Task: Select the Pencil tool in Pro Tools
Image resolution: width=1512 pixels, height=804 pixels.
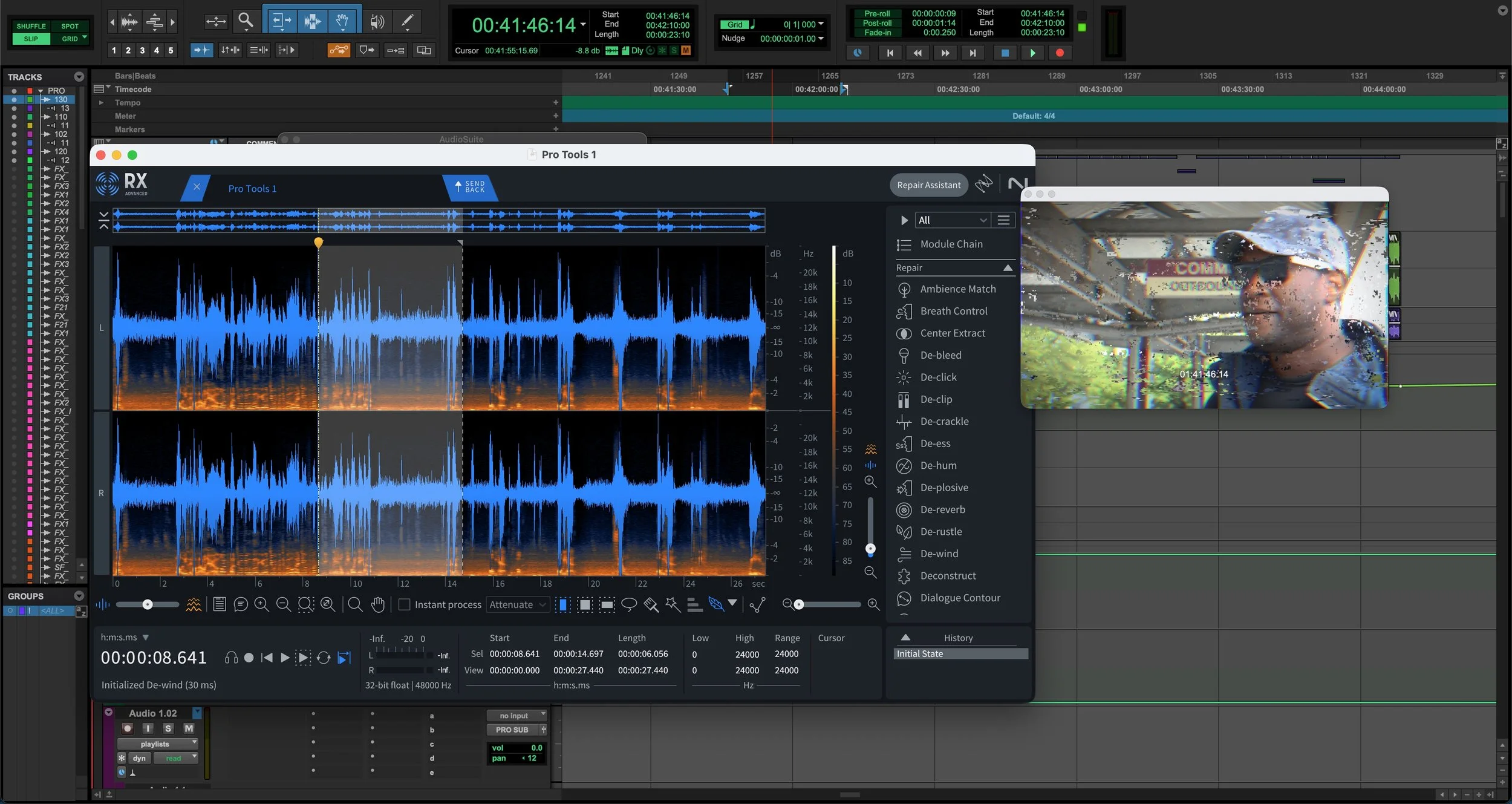Action: [407, 21]
